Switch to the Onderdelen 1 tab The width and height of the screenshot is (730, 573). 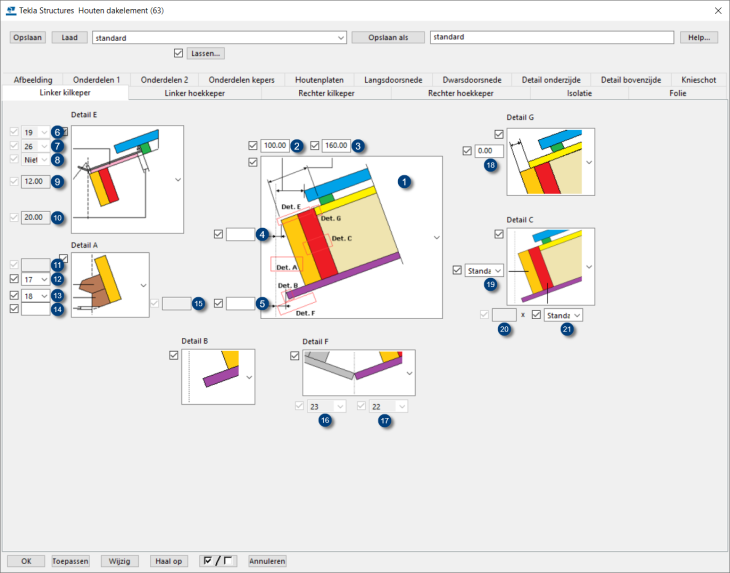[x=96, y=80]
